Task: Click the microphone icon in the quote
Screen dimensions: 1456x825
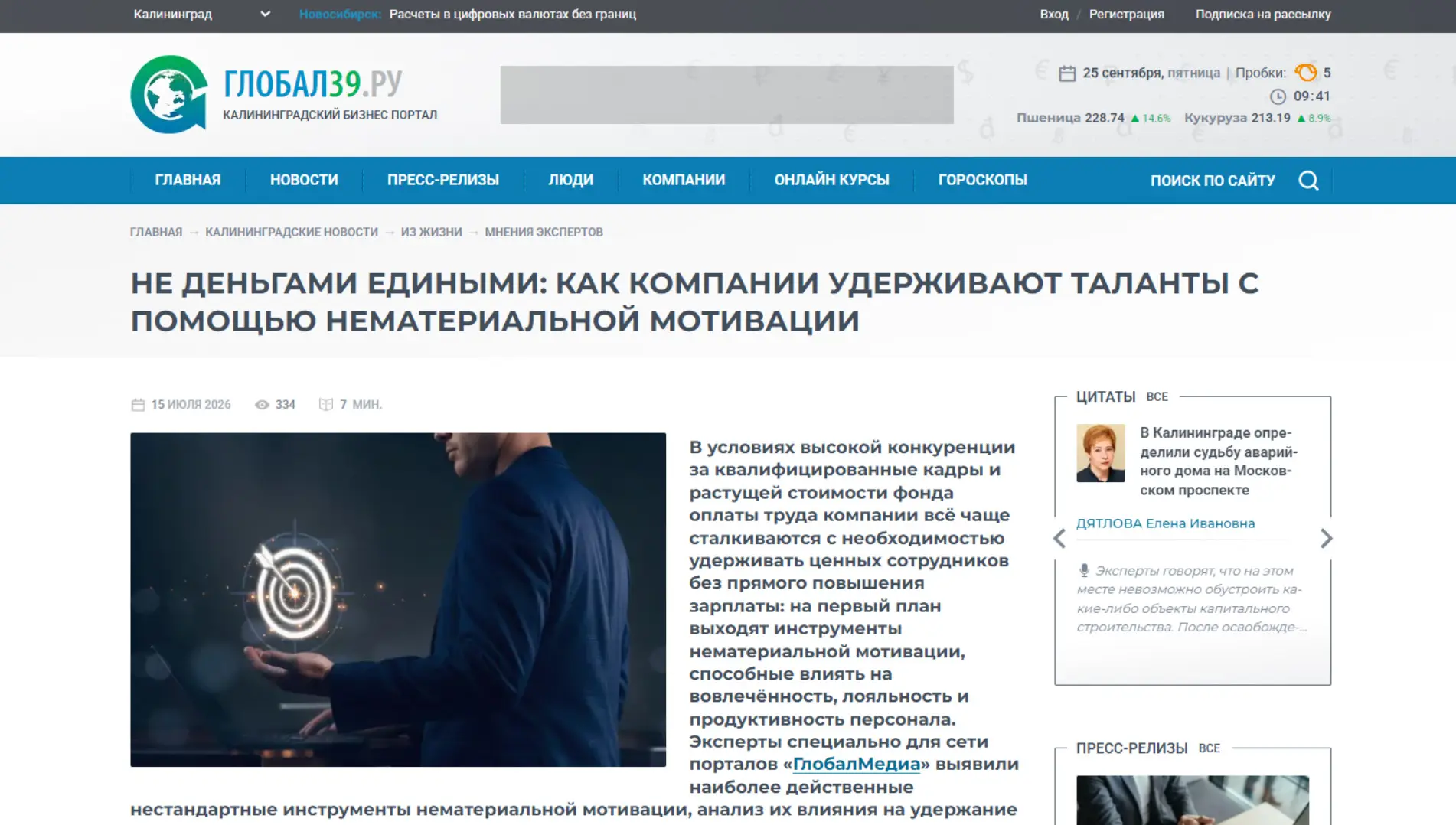Action: 1084,571
